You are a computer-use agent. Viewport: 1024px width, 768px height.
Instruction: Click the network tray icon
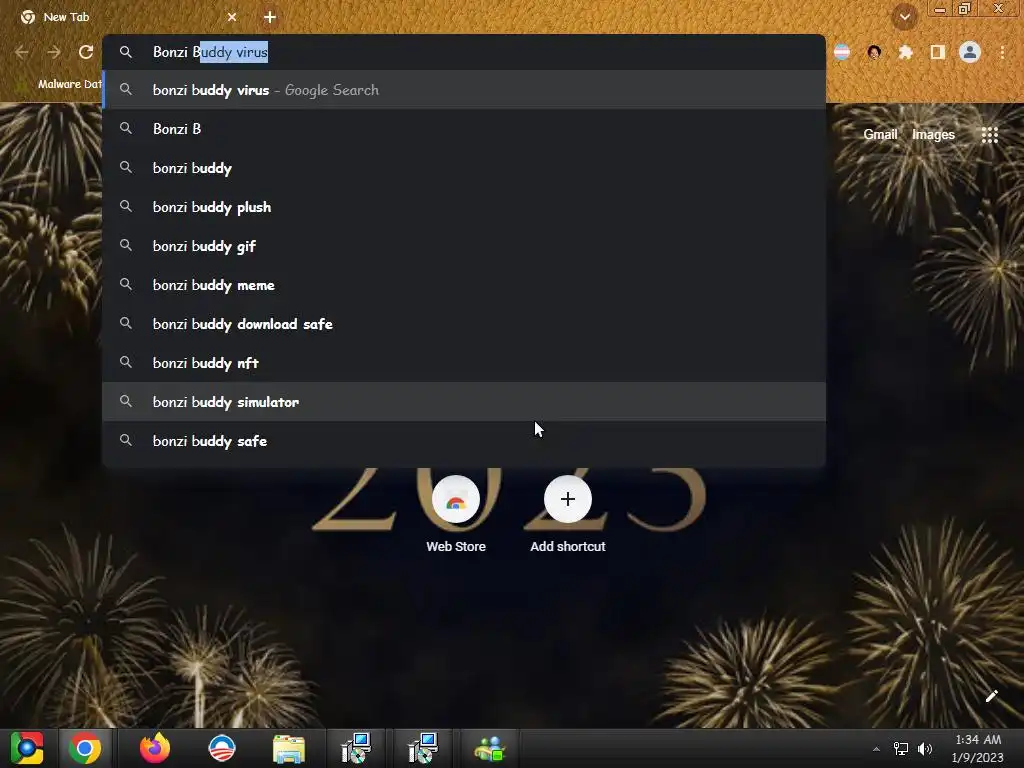[x=901, y=749]
